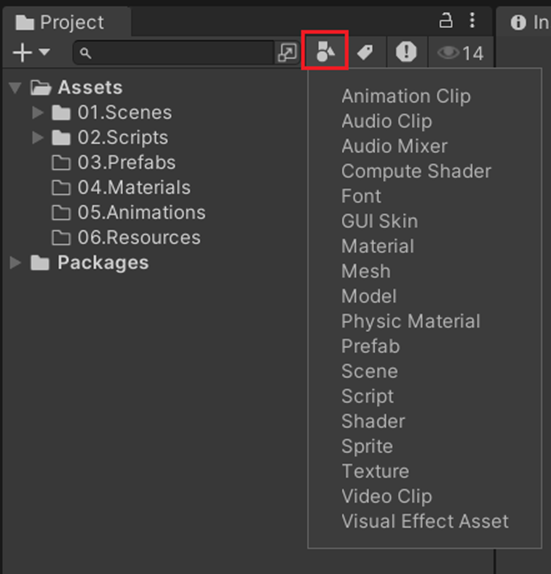Click the magnifier icon in search field
This screenshot has height=574, width=551.
point(85,53)
